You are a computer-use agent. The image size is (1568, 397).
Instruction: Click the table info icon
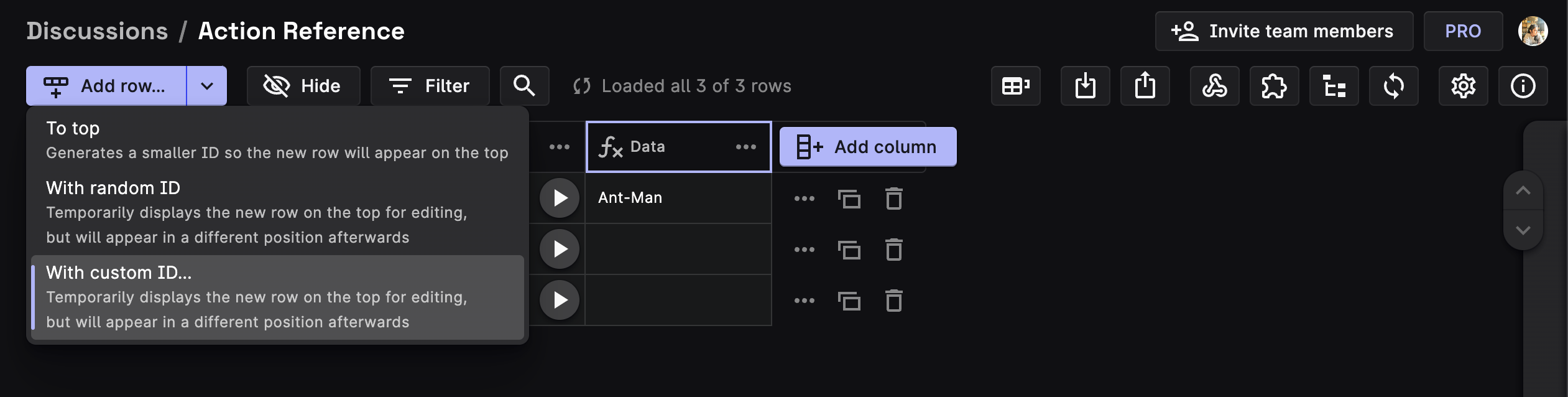(1523, 86)
